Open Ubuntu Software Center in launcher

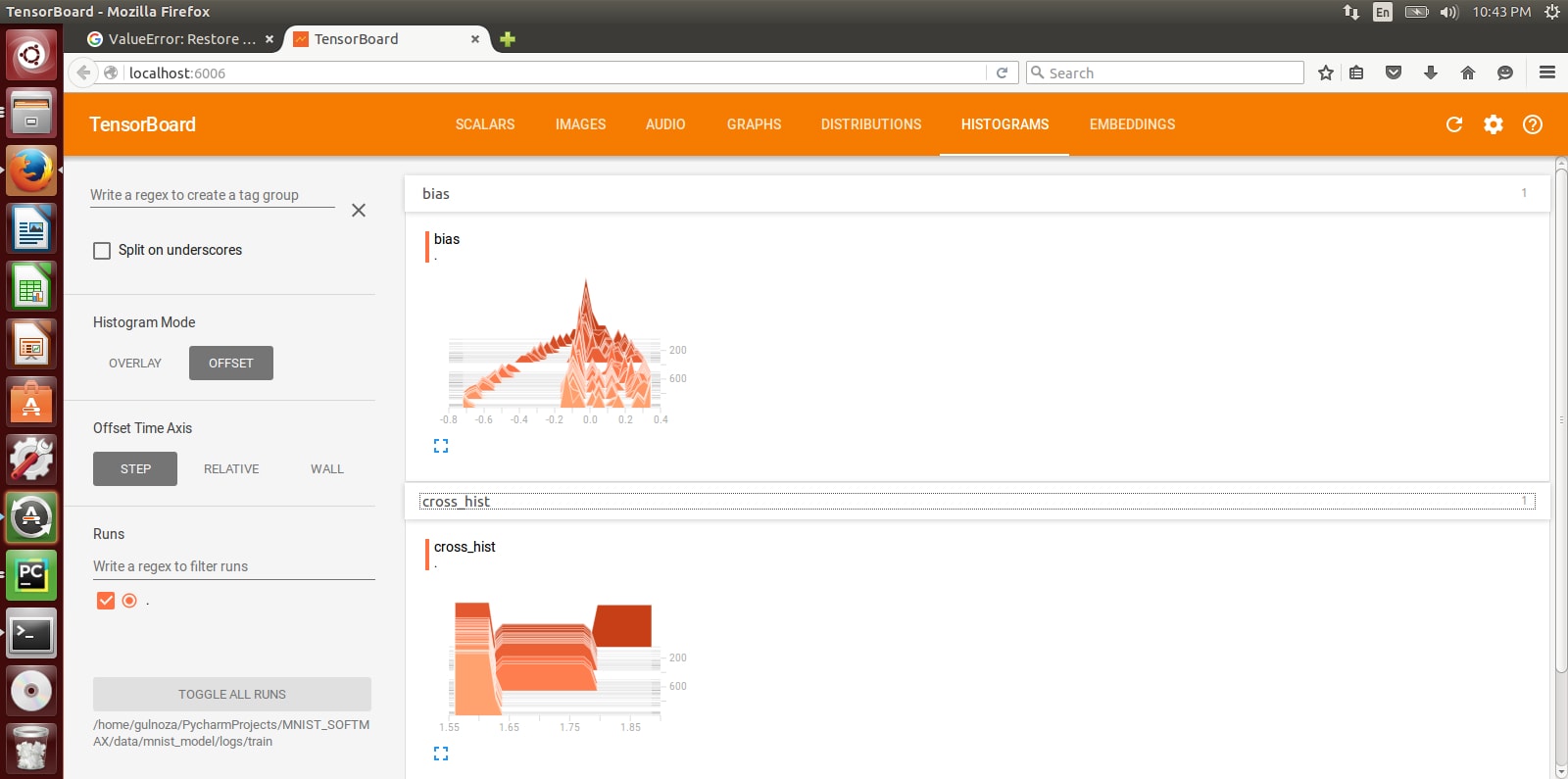coord(31,403)
